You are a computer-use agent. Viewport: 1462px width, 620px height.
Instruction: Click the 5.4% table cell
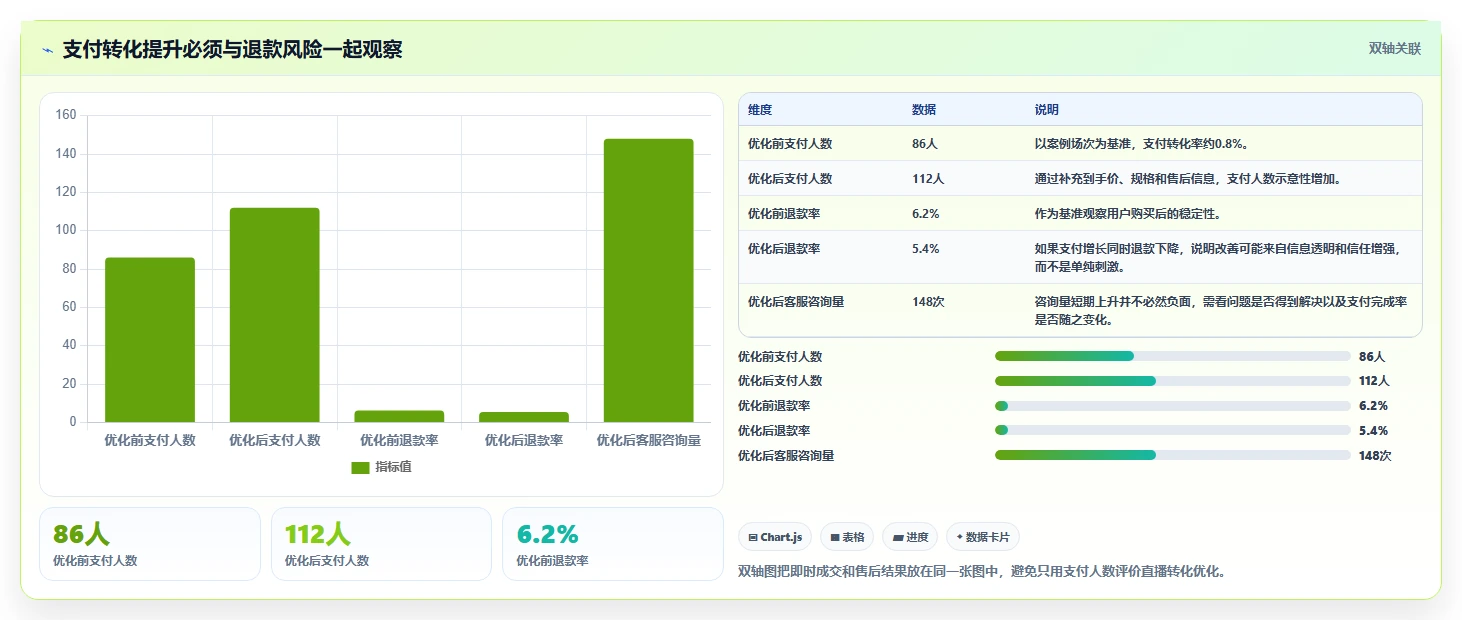click(925, 249)
